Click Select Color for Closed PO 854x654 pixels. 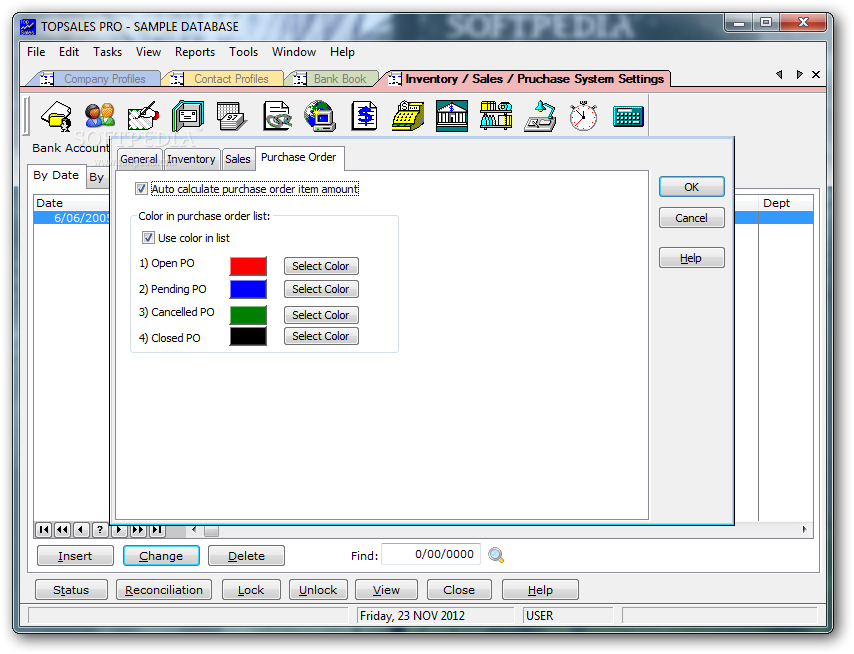(x=321, y=336)
